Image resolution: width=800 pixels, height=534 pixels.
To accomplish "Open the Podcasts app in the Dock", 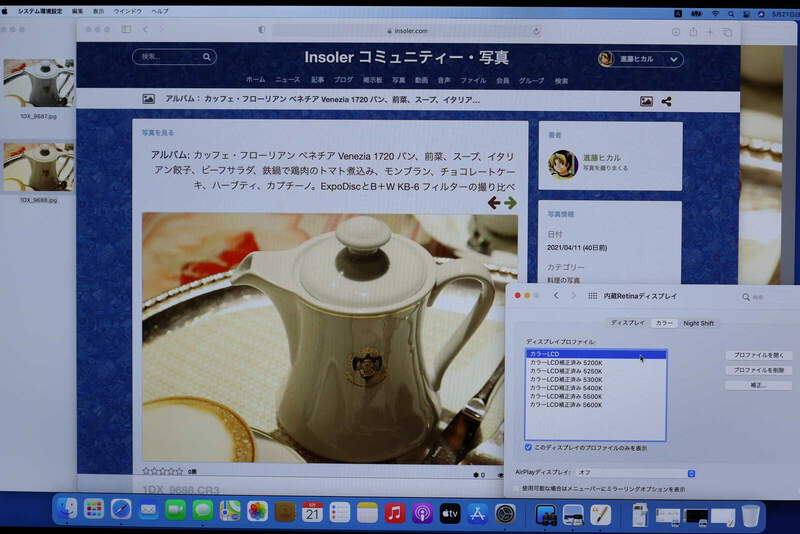I will point(422,513).
